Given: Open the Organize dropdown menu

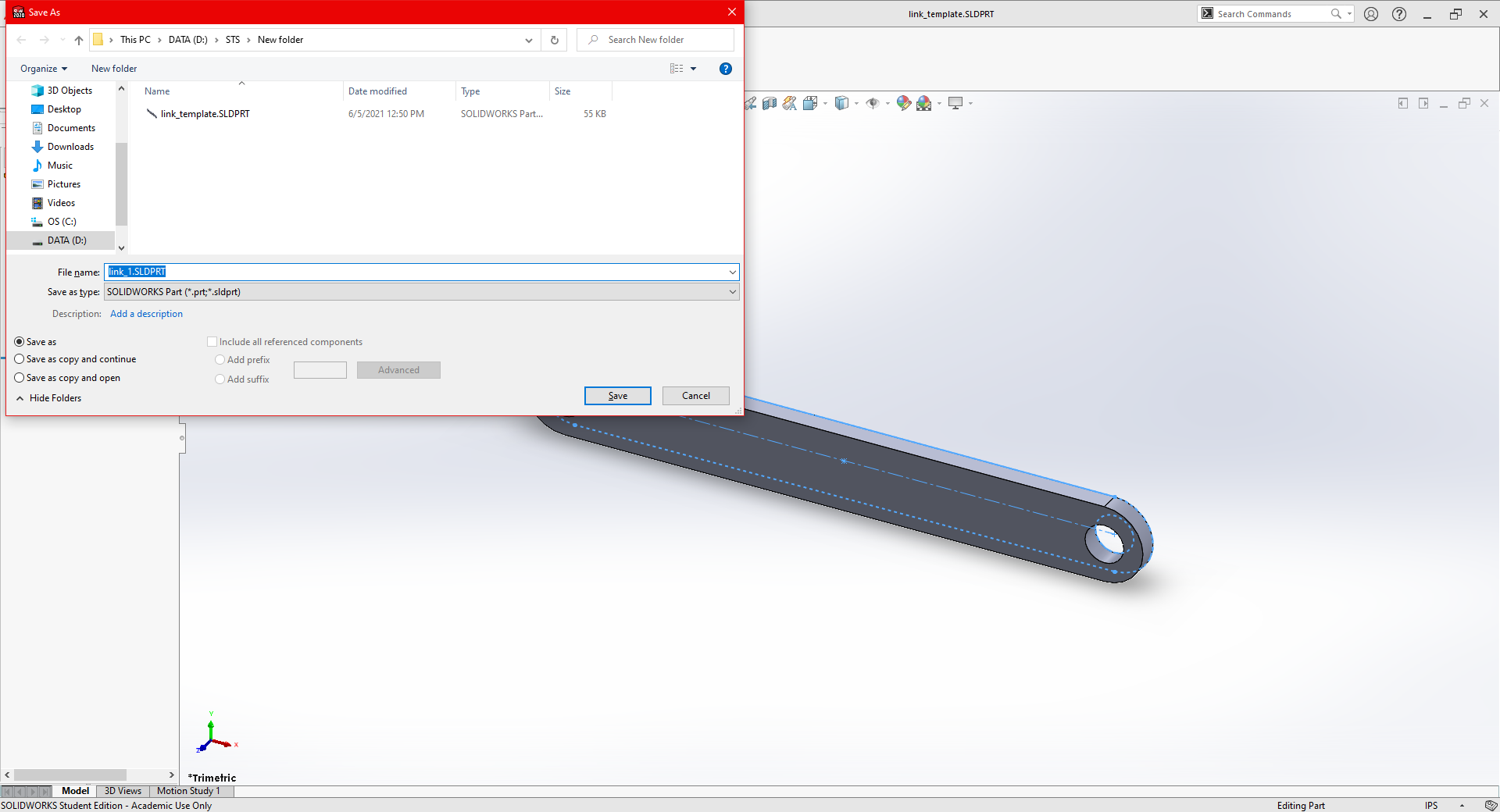Looking at the screenshot, I should 44,69.
